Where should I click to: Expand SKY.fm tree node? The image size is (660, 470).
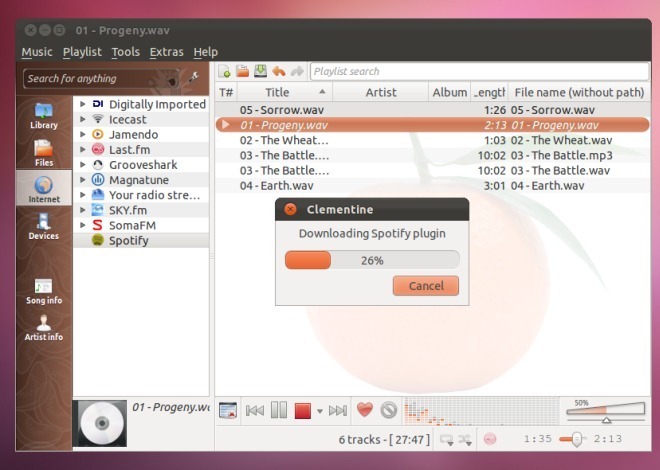83,210
